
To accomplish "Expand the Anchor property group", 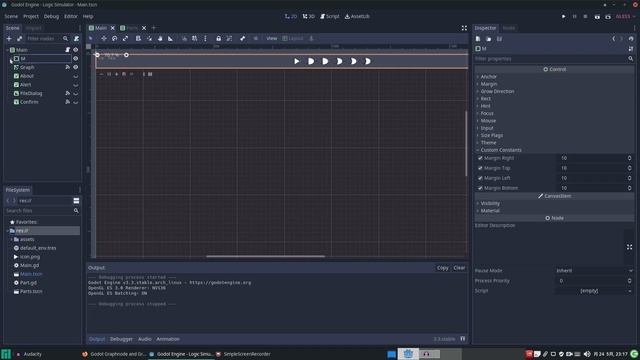I will 488,77.
